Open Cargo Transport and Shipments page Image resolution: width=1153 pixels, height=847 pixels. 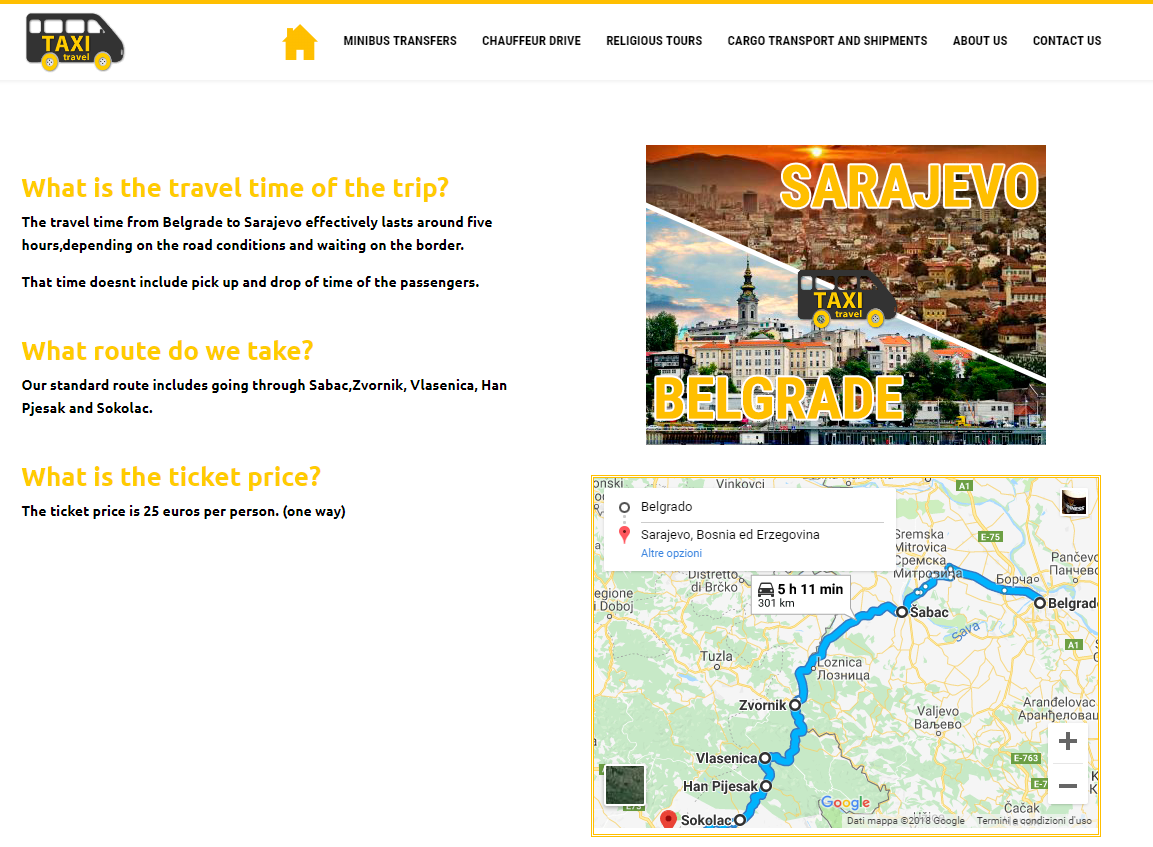click(827, 41)
